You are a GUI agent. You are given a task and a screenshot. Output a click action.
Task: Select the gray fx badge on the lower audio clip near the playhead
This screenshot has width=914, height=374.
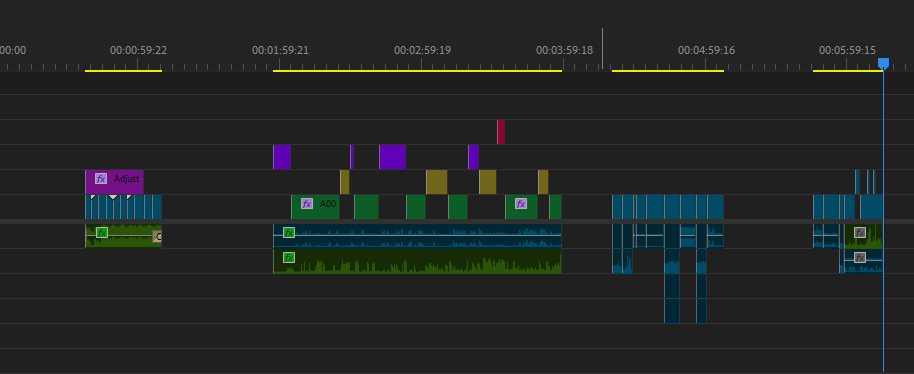click(x=860, y=257)
